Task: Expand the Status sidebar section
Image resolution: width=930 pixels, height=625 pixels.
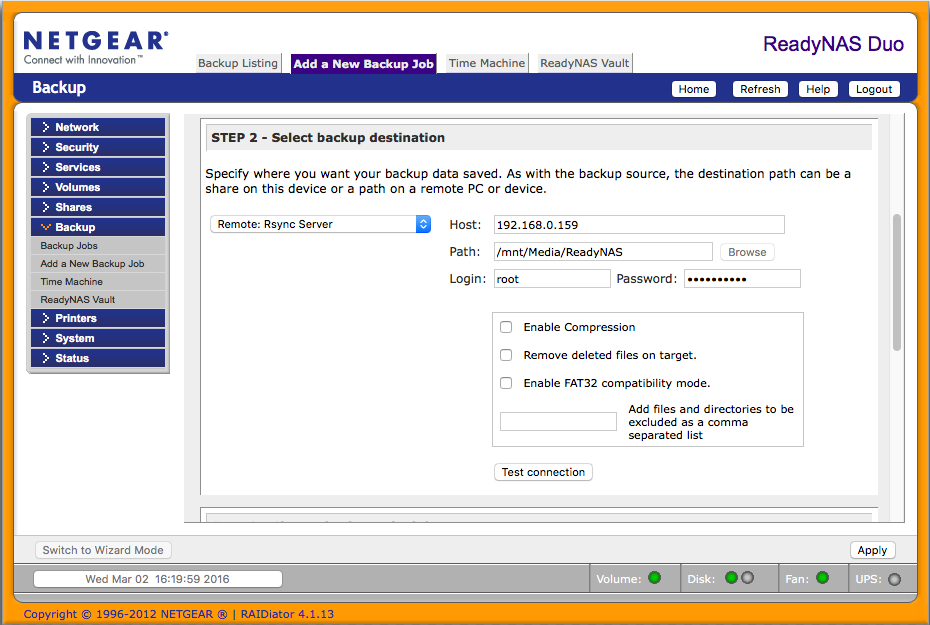Action: (98, 358)
